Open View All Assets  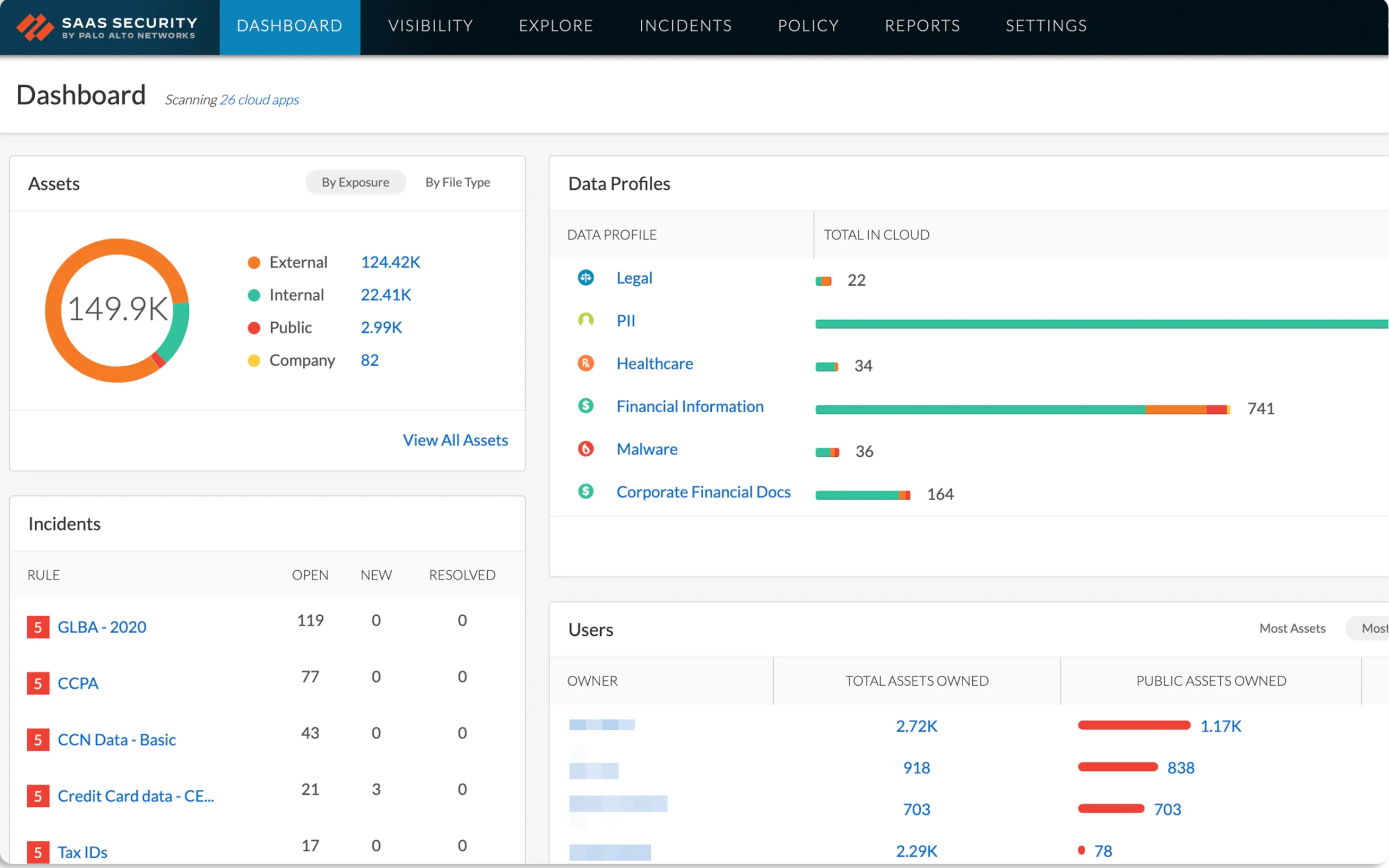click(x=455, y=440)
